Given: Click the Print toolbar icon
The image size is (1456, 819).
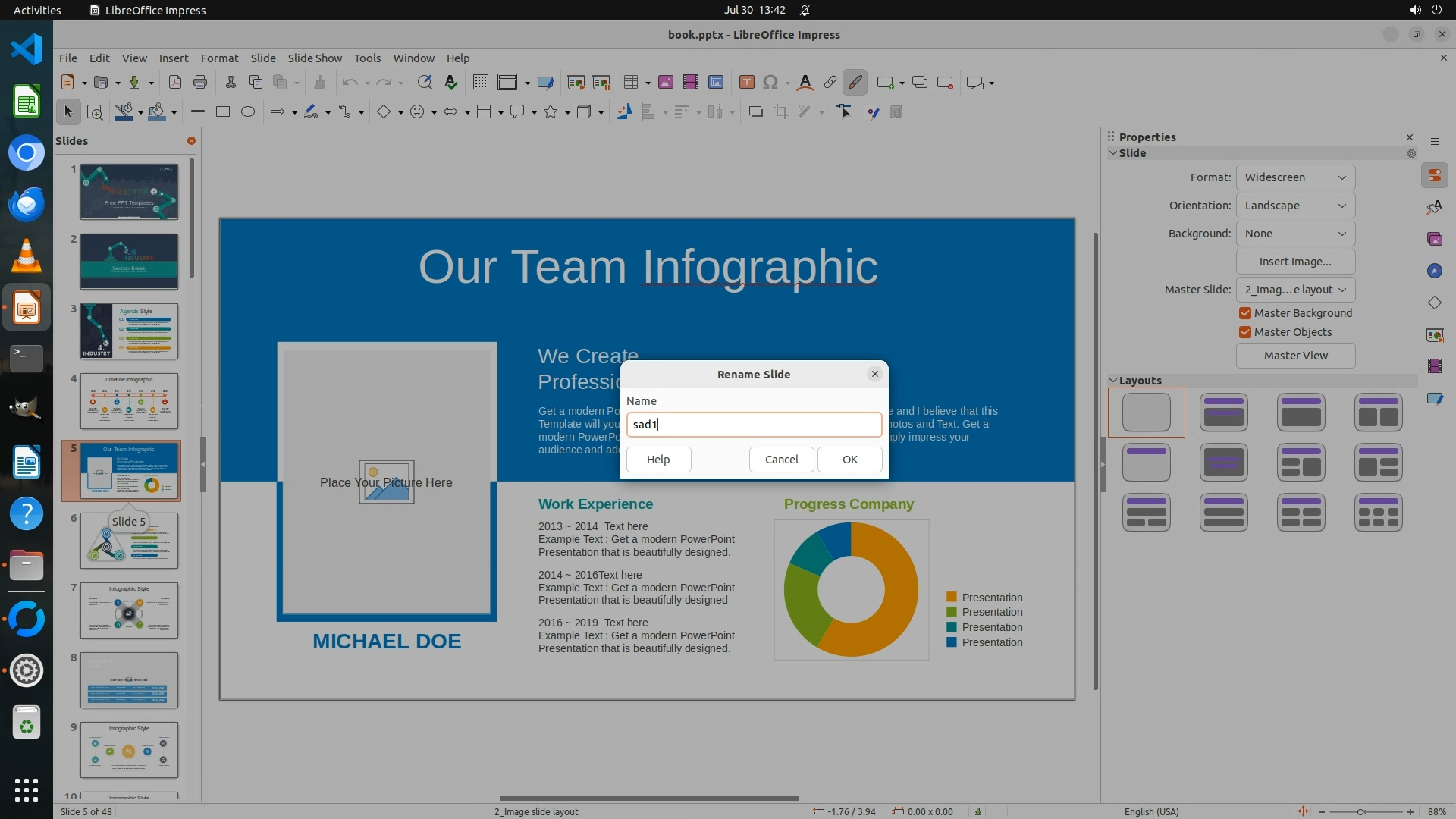Looking at the screenshot, I should click(200, 83).
